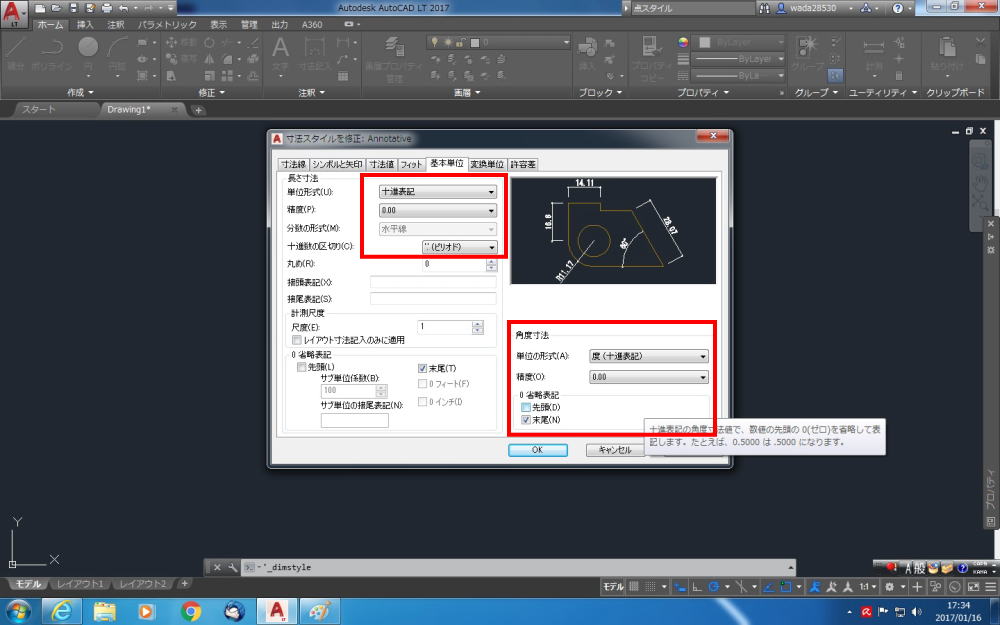The height and width of the screenshot is (625, 1000).
Task: Uncheck the linear 末尾(T) zero suppression box
Action: [x=422, y=368]
